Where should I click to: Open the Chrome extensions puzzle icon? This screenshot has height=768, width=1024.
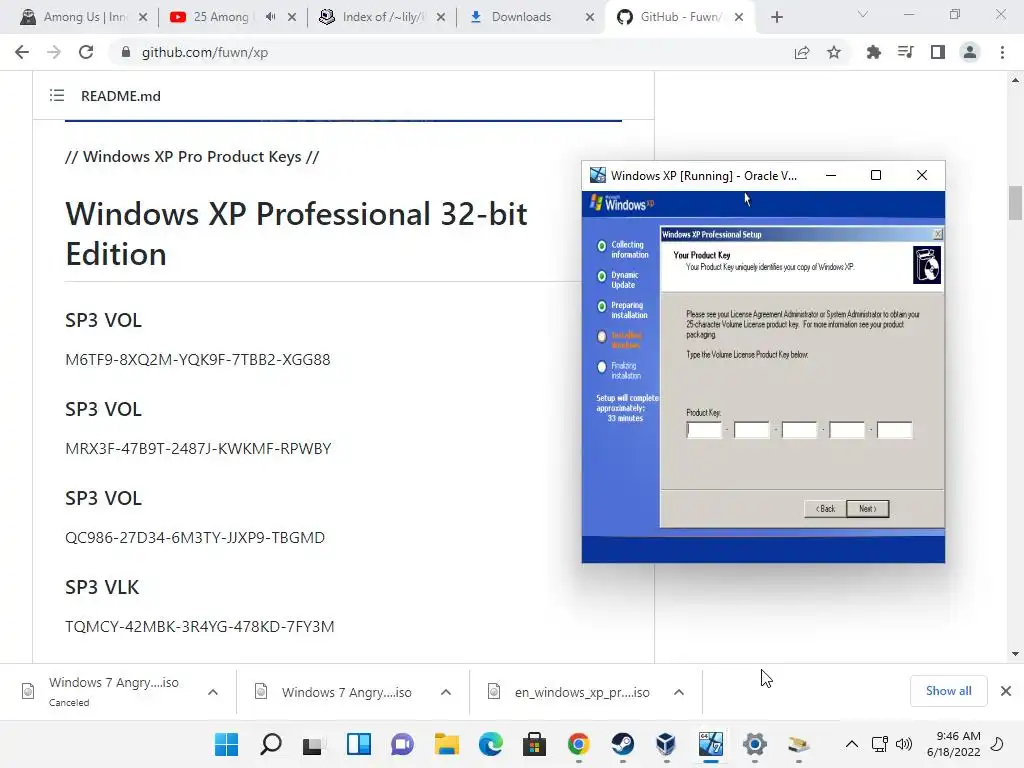873,52
